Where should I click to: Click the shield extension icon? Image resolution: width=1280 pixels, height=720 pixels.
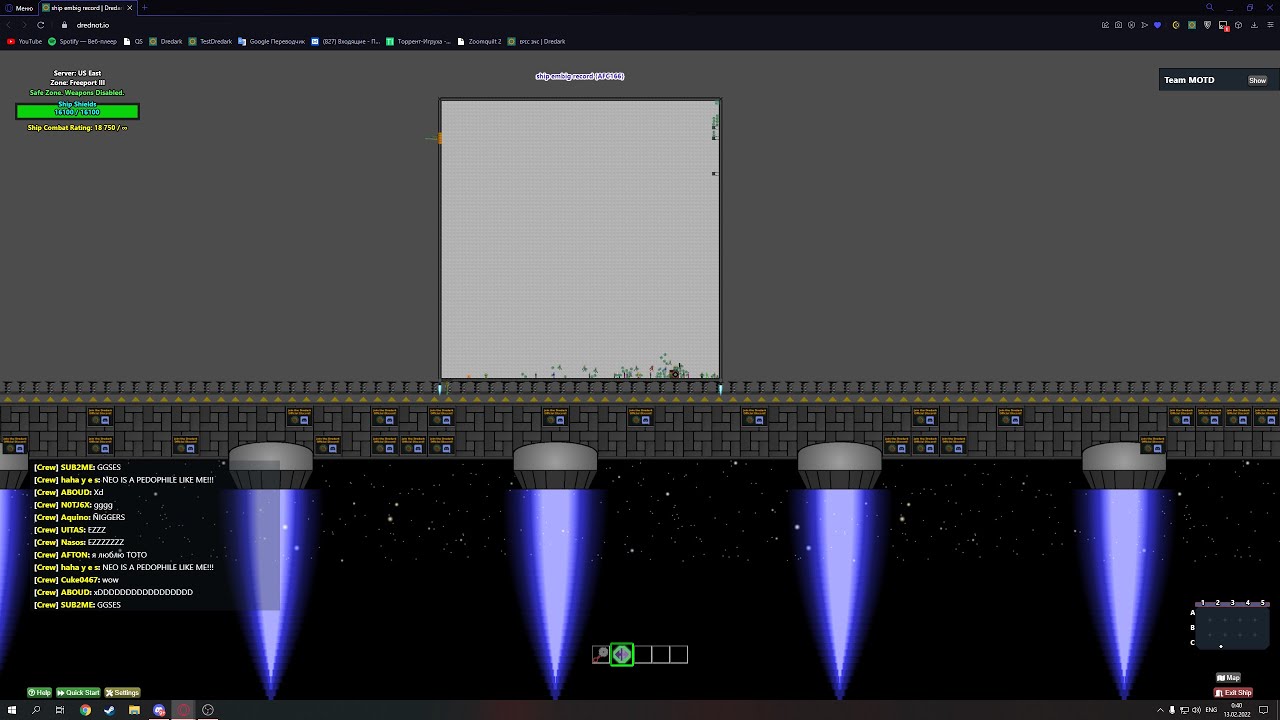1208,25
